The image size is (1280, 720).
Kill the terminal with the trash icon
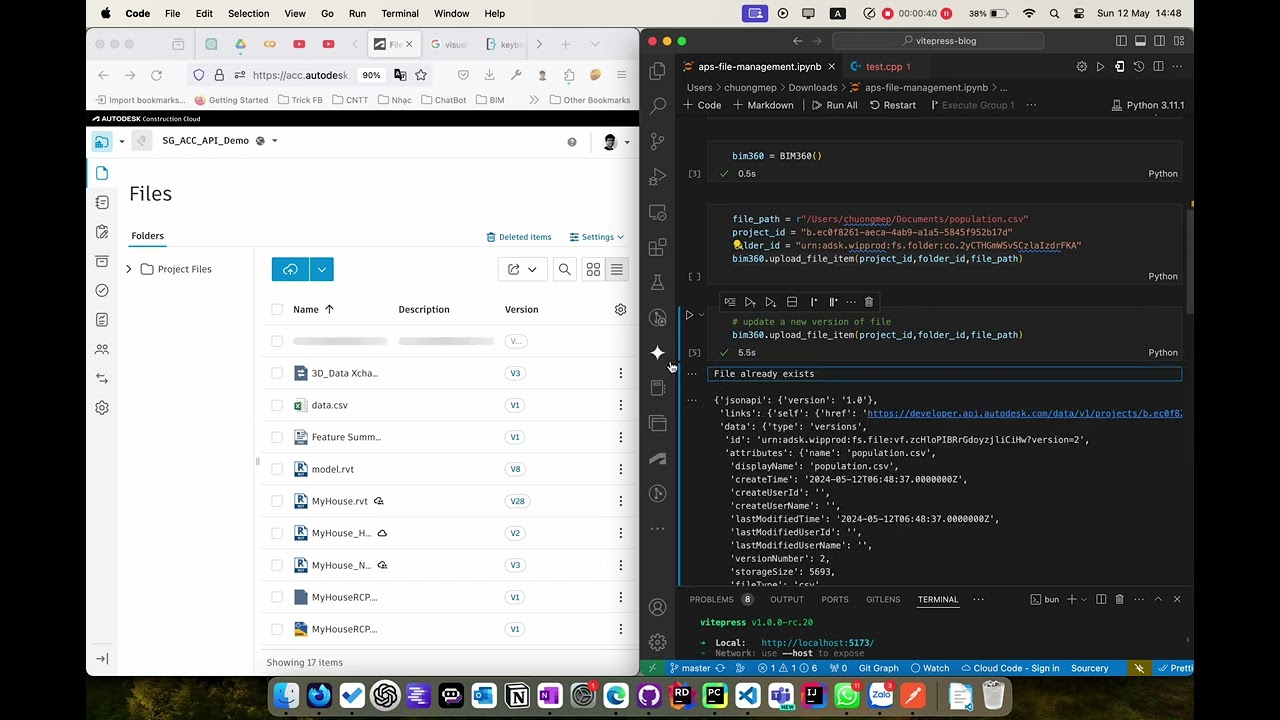[x=1119, y=599]
